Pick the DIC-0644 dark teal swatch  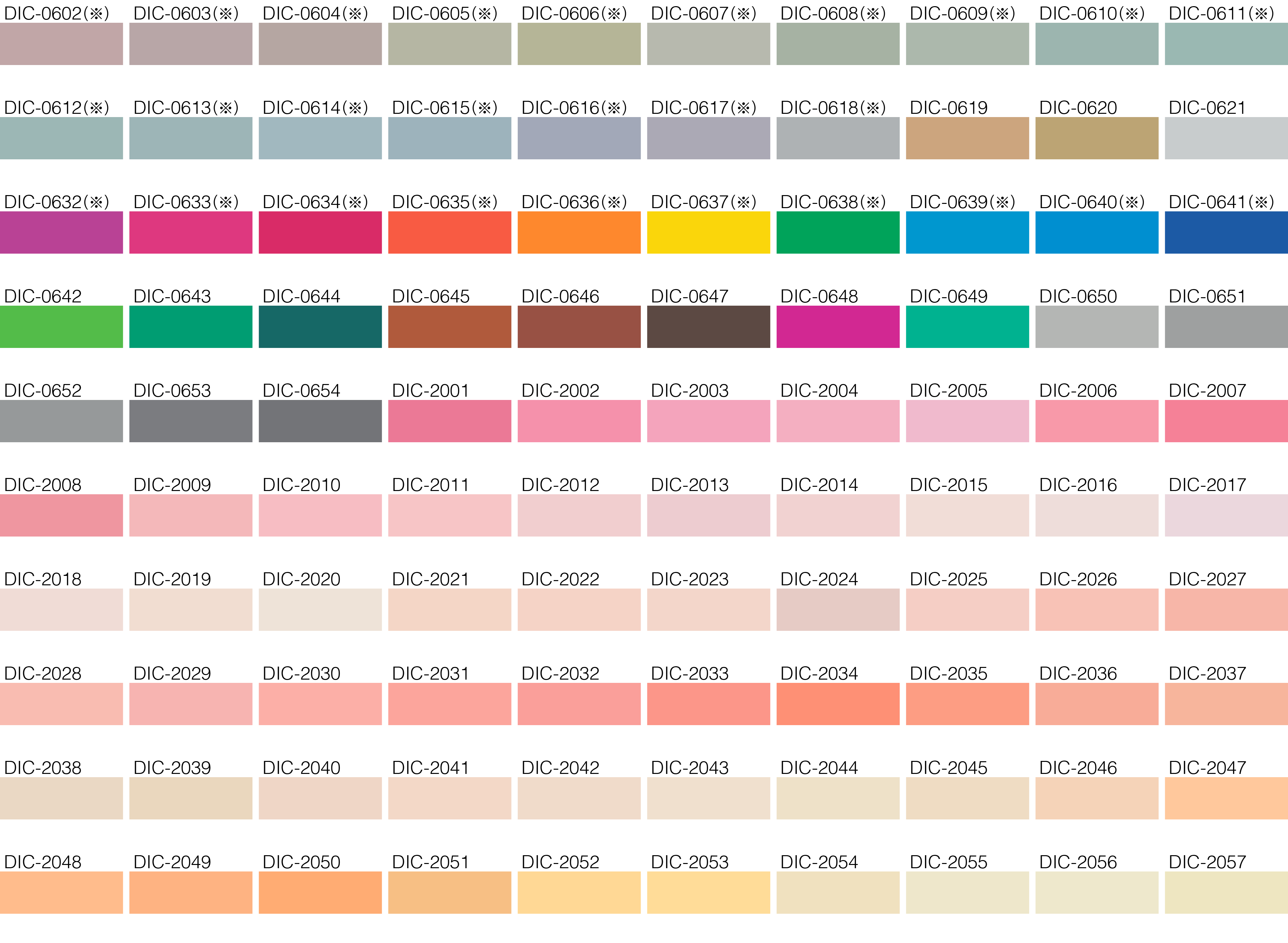click(320, 326)
